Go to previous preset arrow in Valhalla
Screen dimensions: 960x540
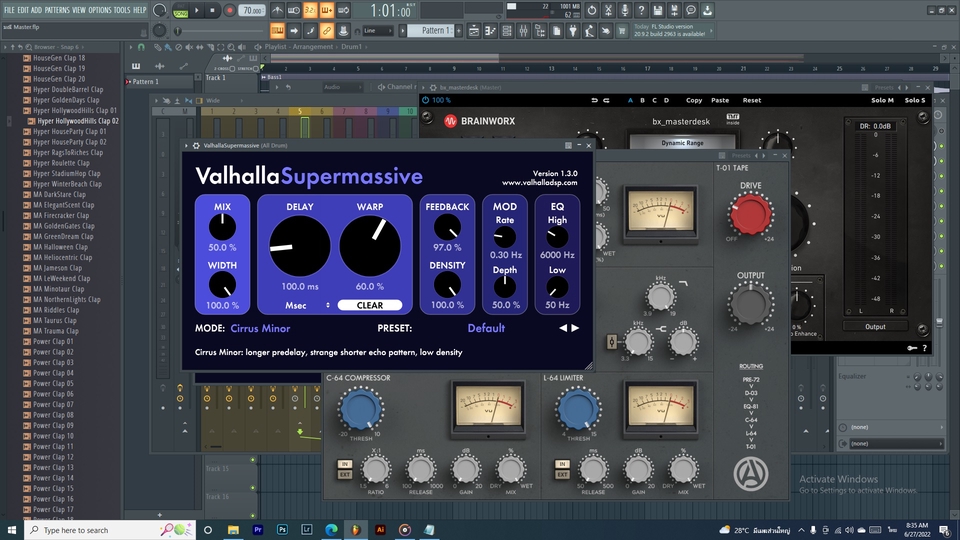coord(563,328)
